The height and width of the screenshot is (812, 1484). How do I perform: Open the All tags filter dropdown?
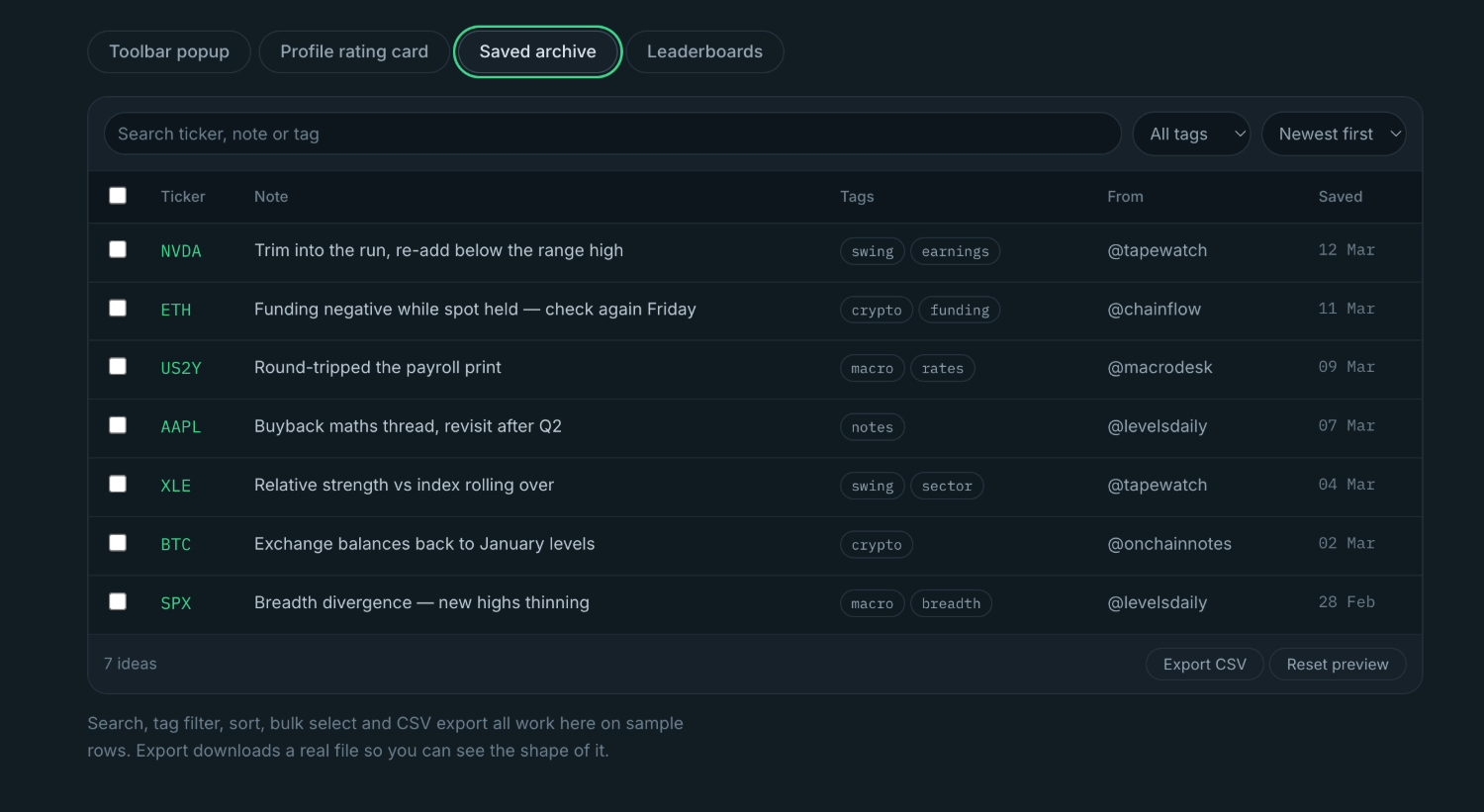1192,134
